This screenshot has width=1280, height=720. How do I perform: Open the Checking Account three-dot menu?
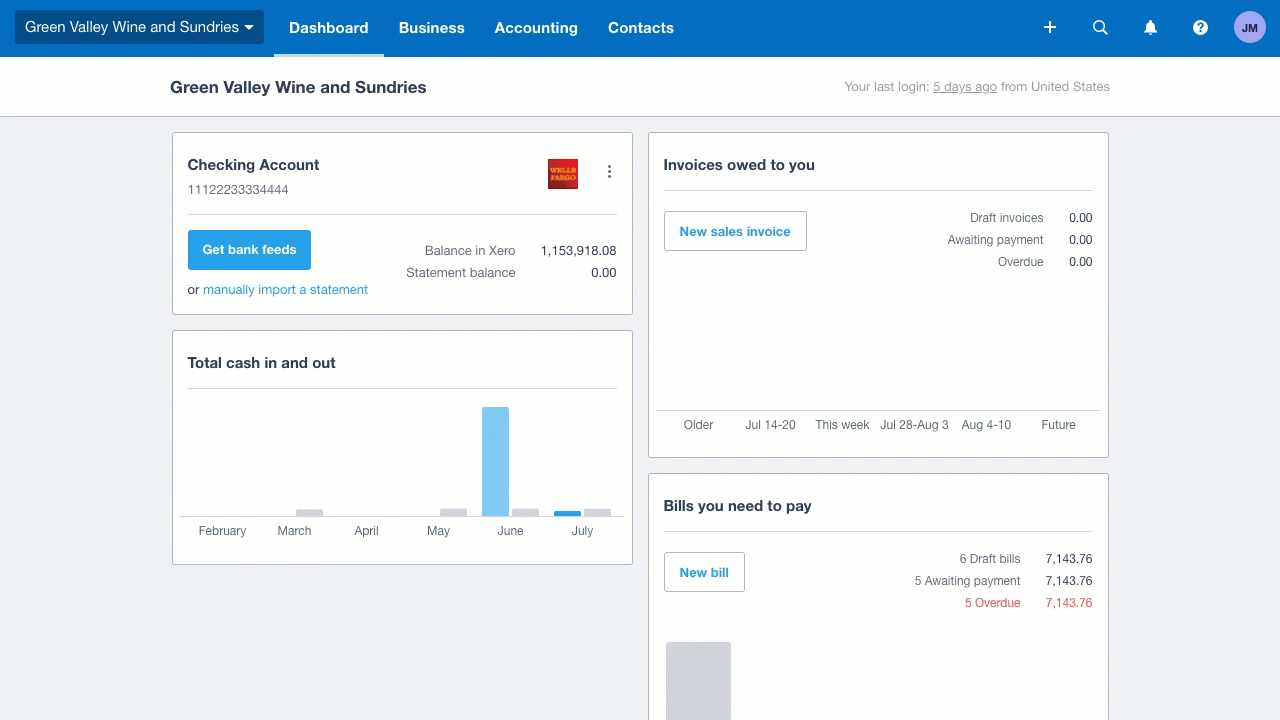[x=609, y=172]
